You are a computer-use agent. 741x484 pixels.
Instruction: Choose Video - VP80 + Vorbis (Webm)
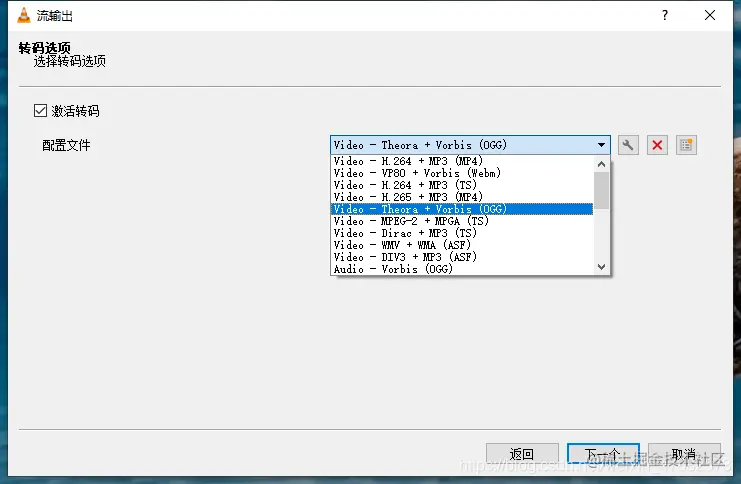click(x=462, y=173)
